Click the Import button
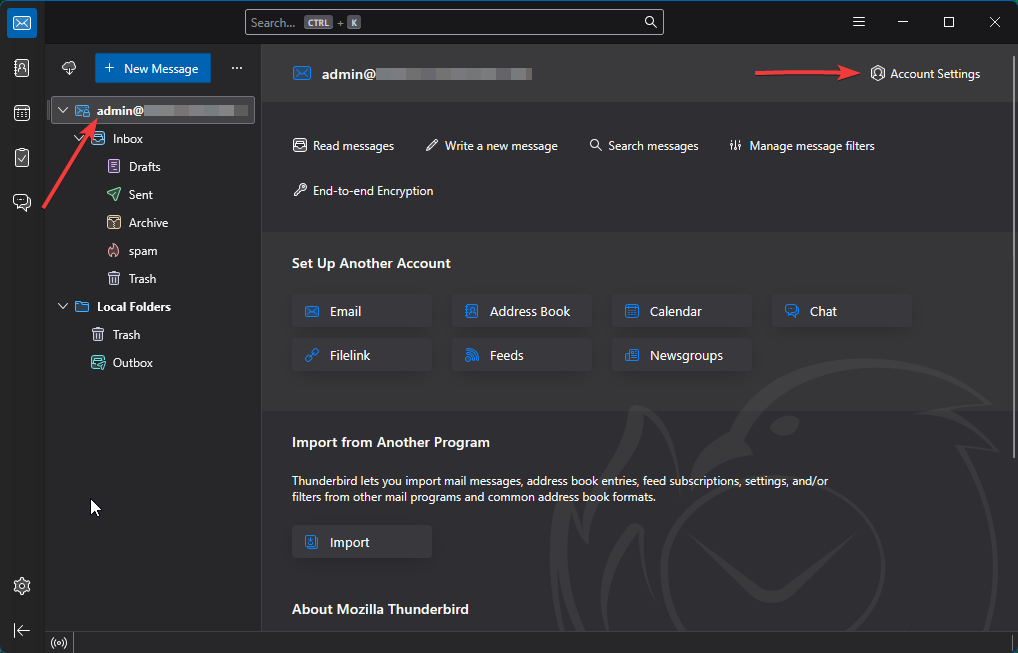 tap(362, 542)
